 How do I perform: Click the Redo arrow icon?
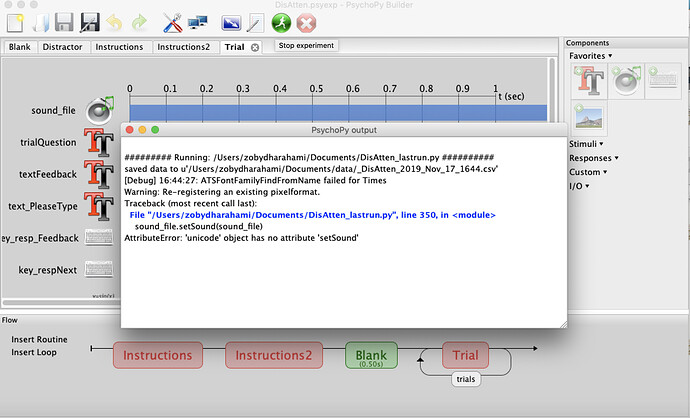[139, 22]
